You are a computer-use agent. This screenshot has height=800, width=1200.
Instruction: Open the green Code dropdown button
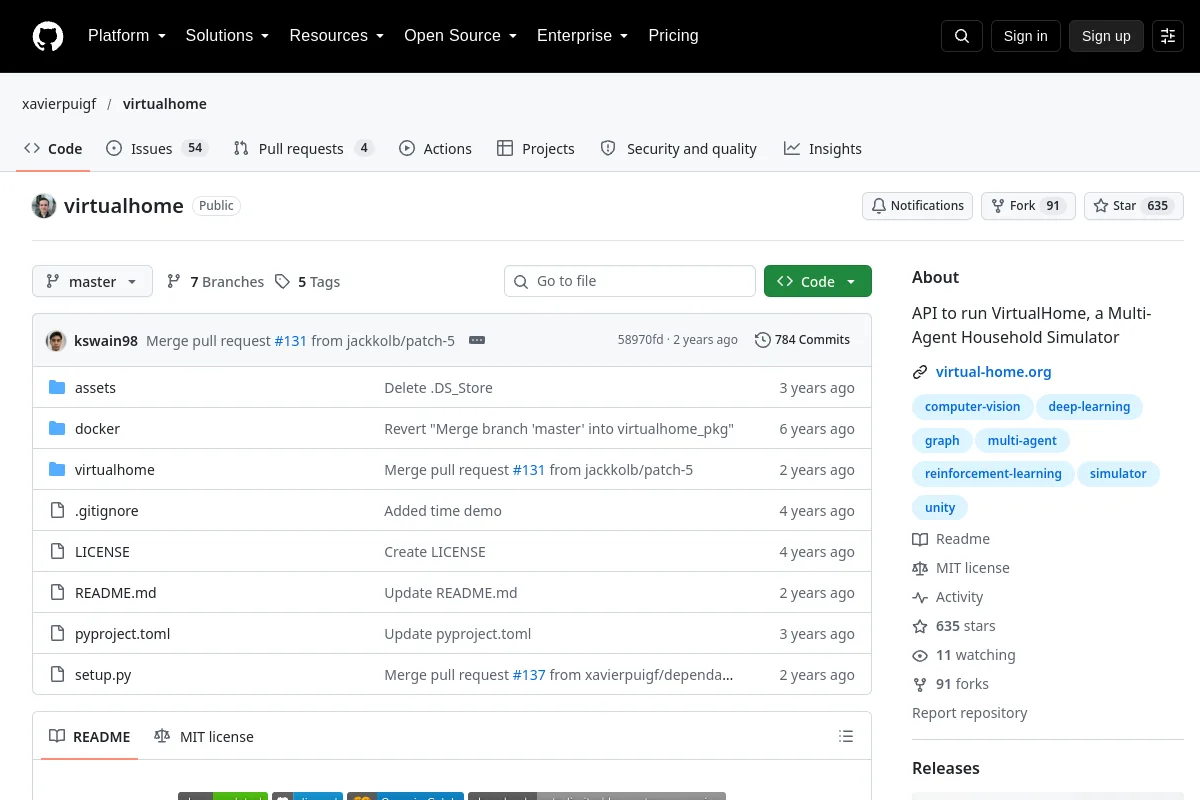pyautogui.click(x=818, y=282)
